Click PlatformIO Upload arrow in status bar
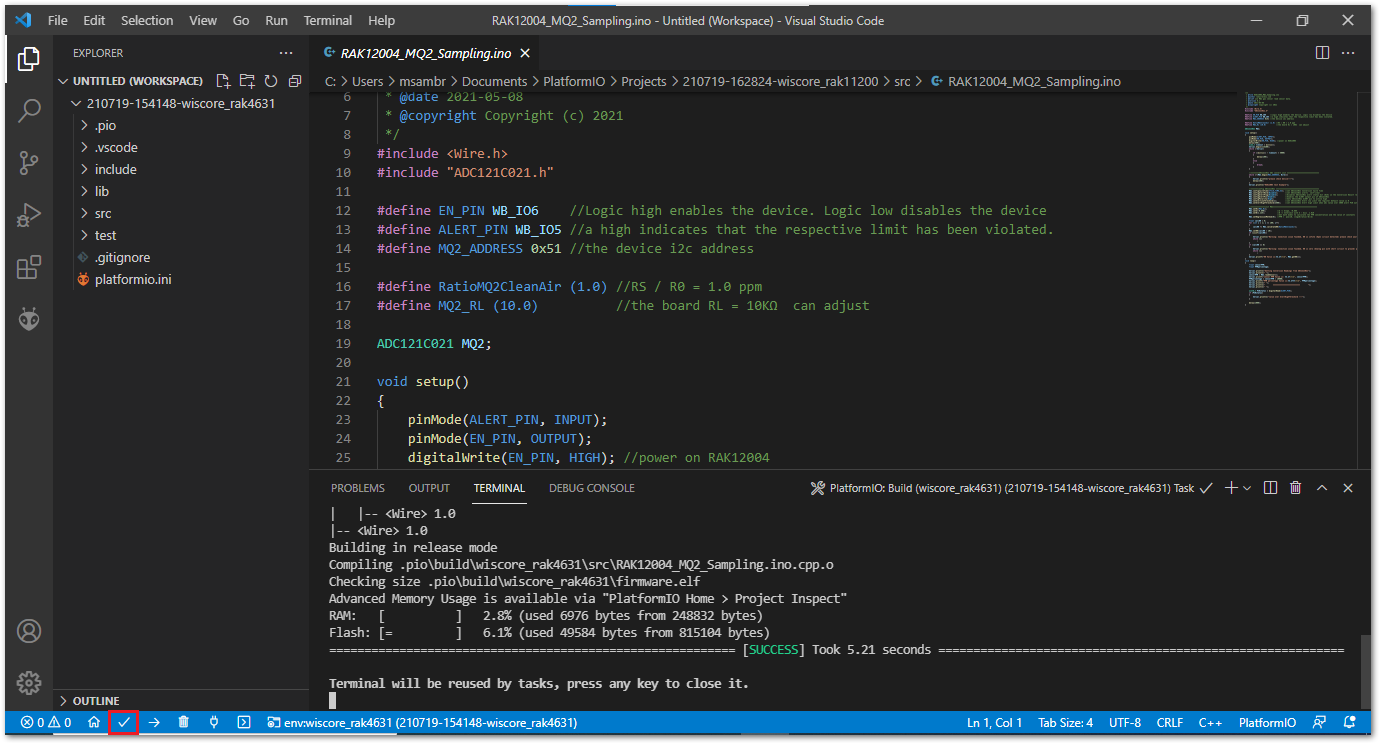The width and height of the screenshot is (1380, 744). [x=154, y=722]
